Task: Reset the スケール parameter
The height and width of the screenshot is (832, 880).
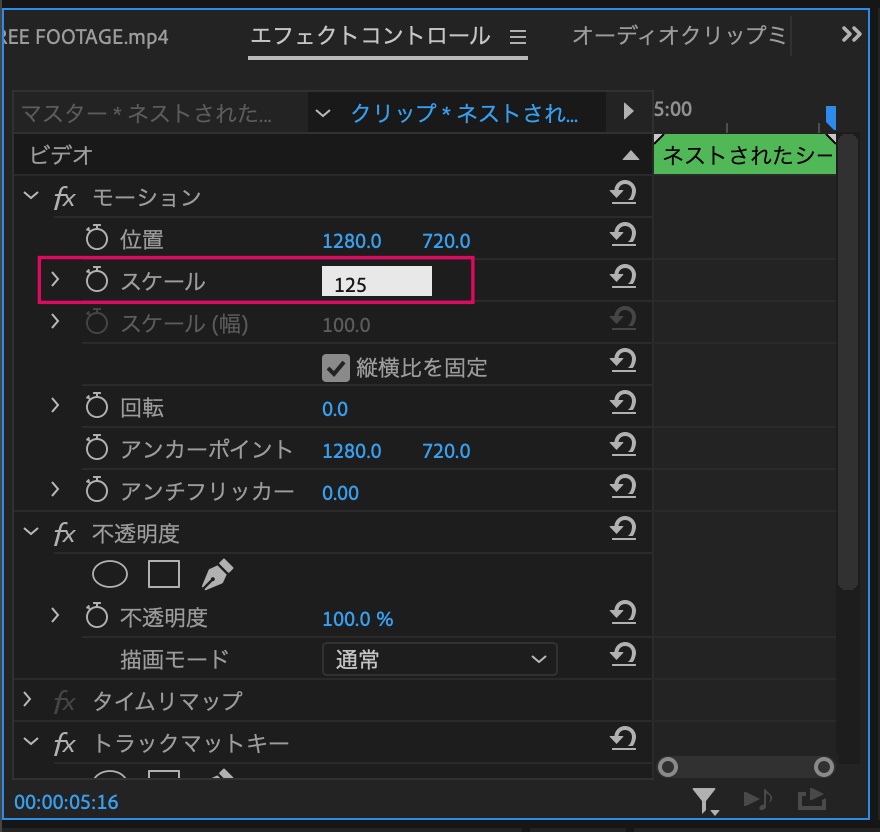Action: [x=623, y=277]
